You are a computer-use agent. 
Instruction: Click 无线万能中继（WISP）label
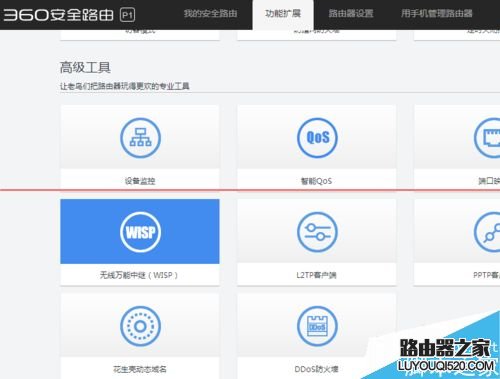(139, 275)
